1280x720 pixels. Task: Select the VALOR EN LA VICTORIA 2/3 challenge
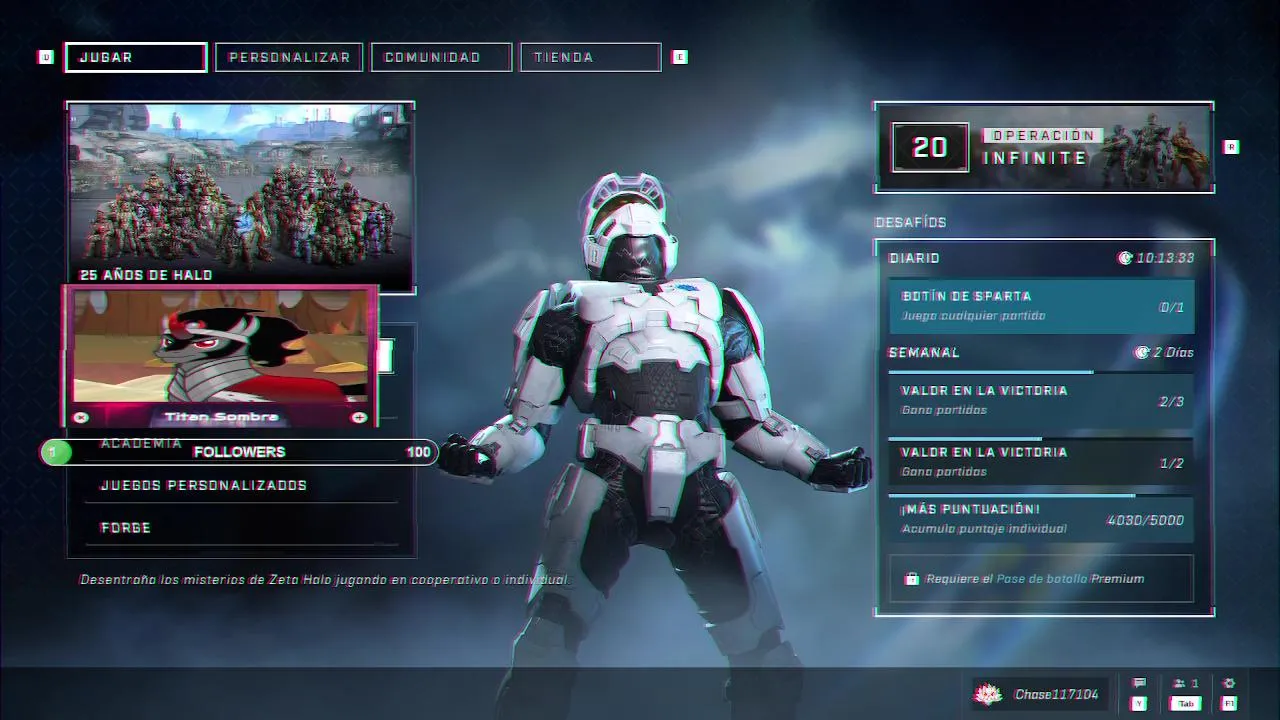(1041, 400)
